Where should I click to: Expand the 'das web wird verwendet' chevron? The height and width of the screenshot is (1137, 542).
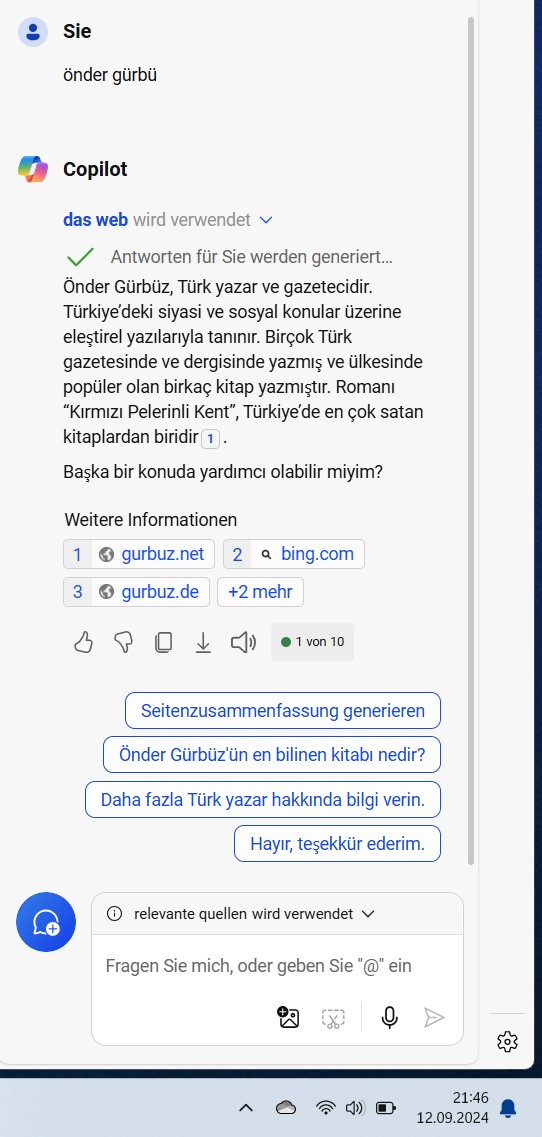point(266,220)
